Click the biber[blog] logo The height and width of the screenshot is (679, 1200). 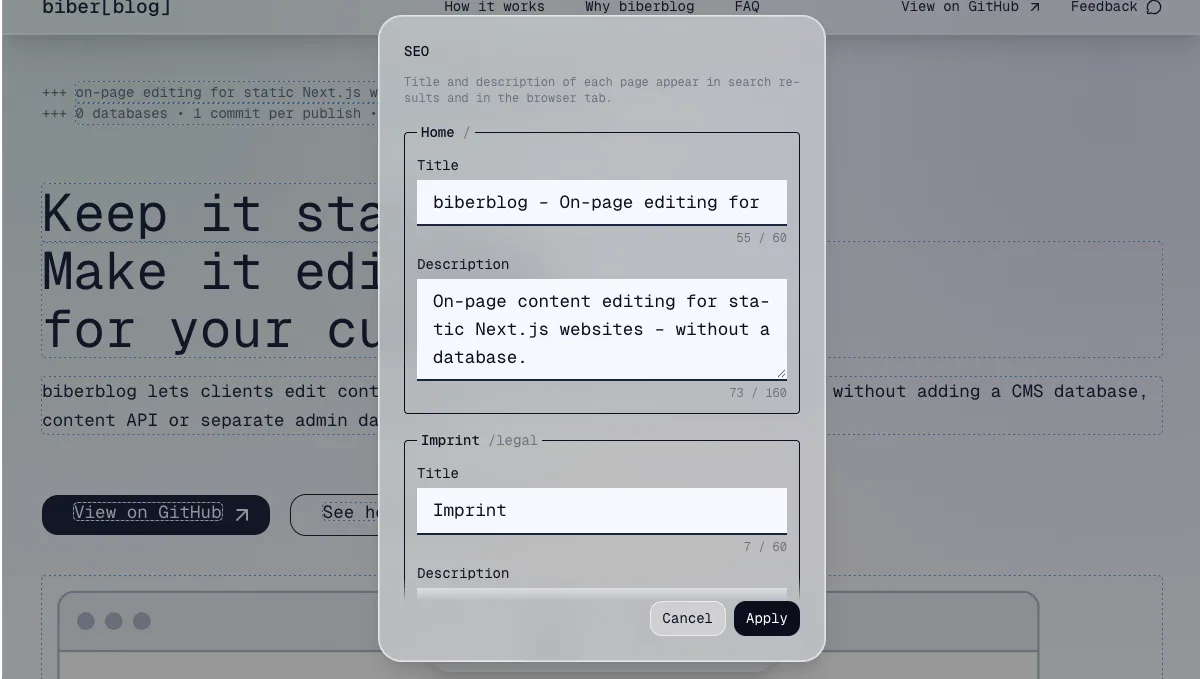107,7
